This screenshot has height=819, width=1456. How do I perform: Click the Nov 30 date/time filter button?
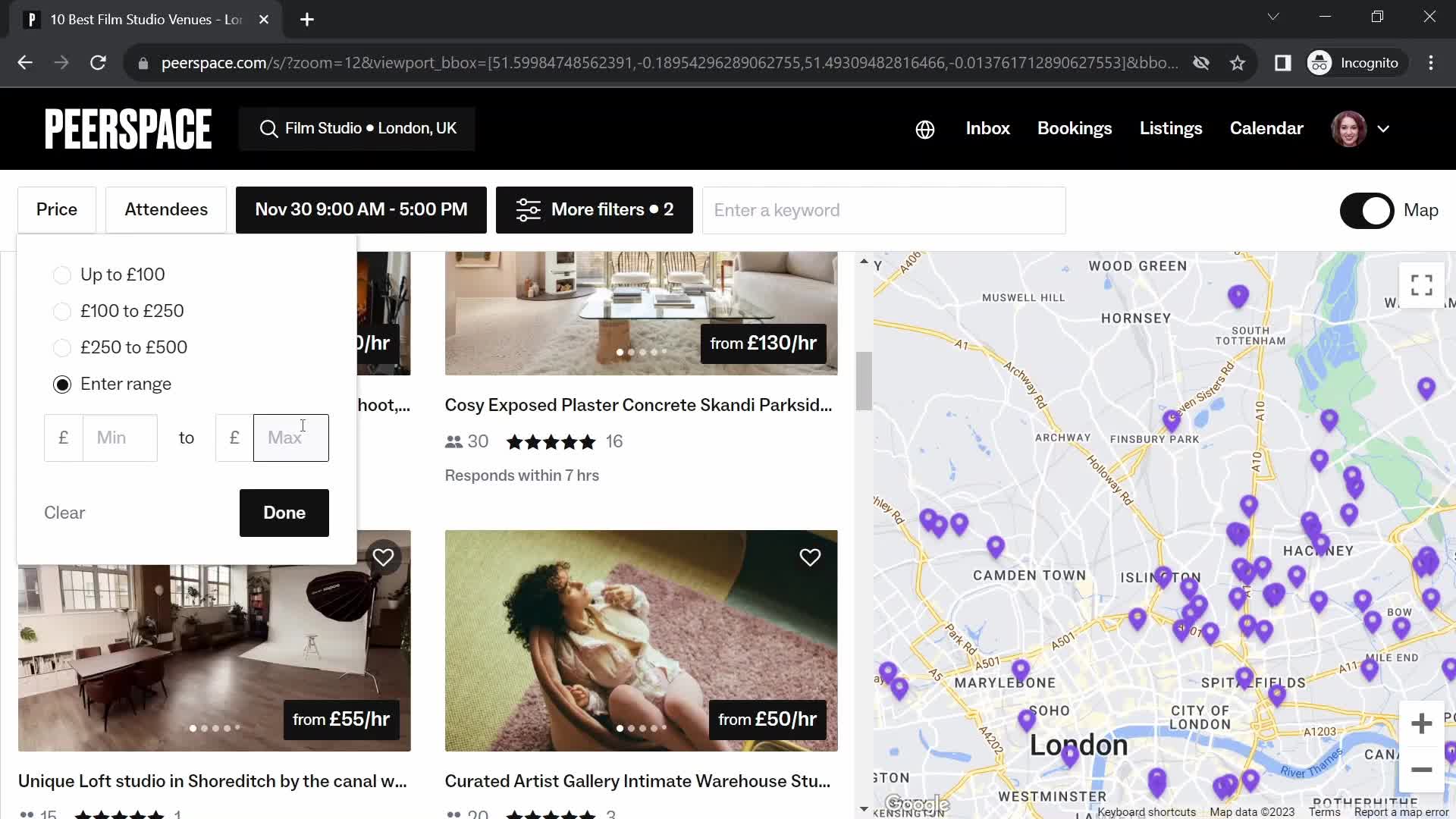(361, 209)
